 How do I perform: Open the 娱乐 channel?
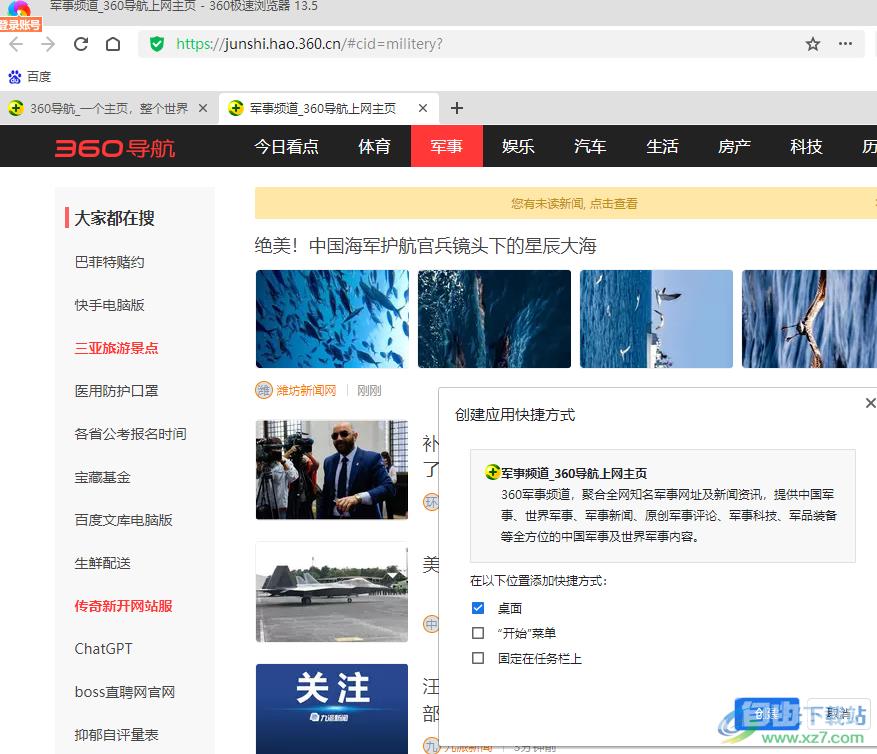(x=518, y=147)
